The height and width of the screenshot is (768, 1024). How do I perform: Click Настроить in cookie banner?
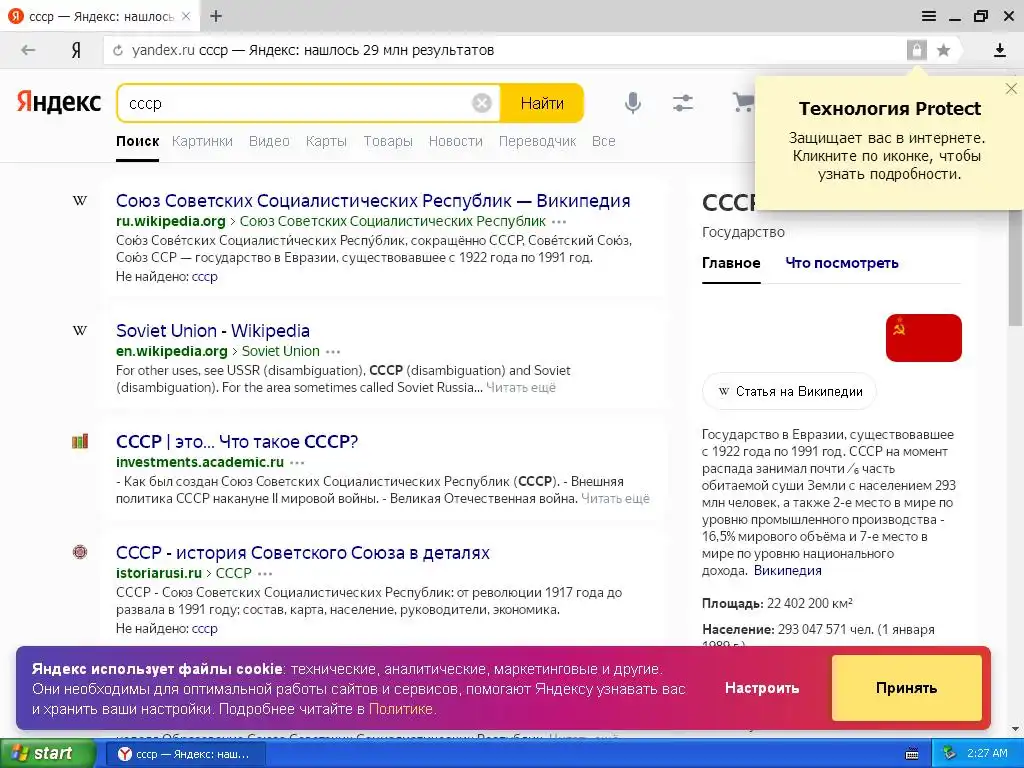pyautogui.click(x=761, y=688)
